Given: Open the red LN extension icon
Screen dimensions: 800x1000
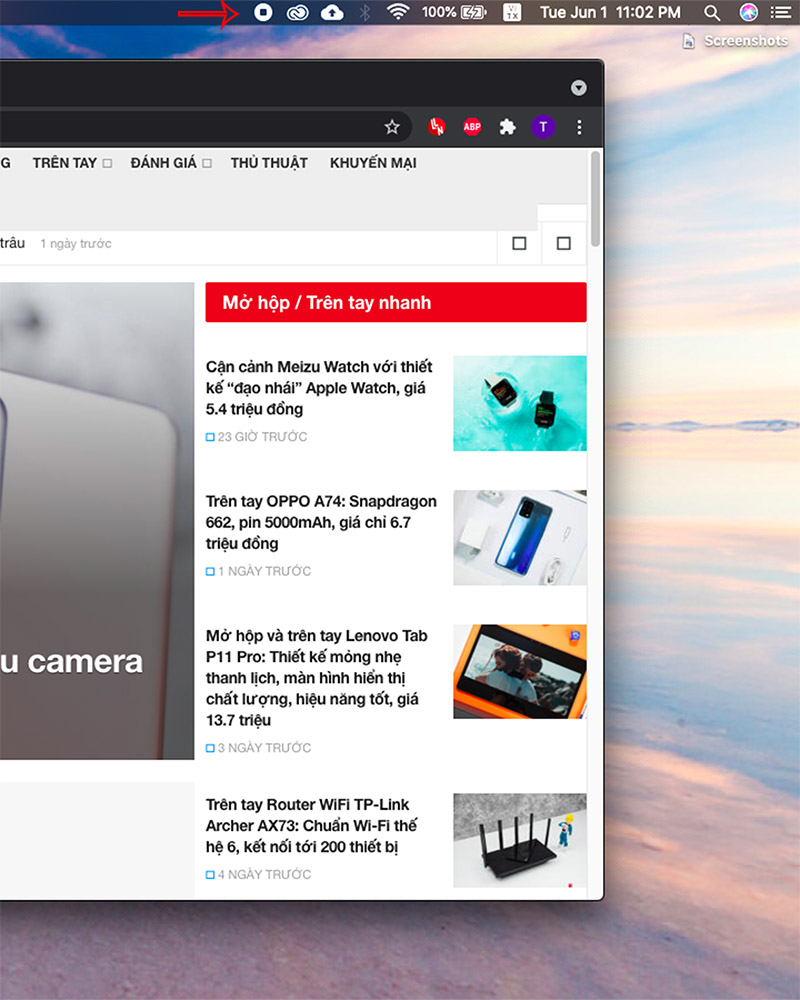Looking at the screenshot, I should (437, 127).
